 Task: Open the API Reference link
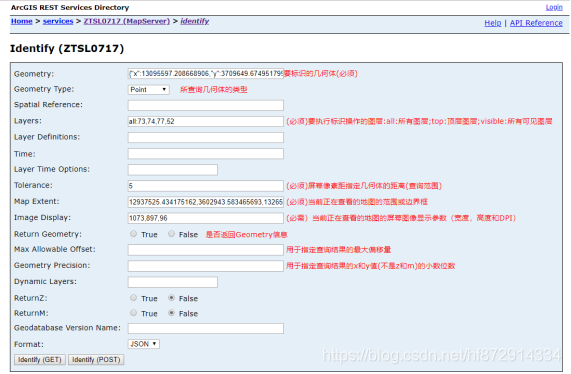(536, 23)
